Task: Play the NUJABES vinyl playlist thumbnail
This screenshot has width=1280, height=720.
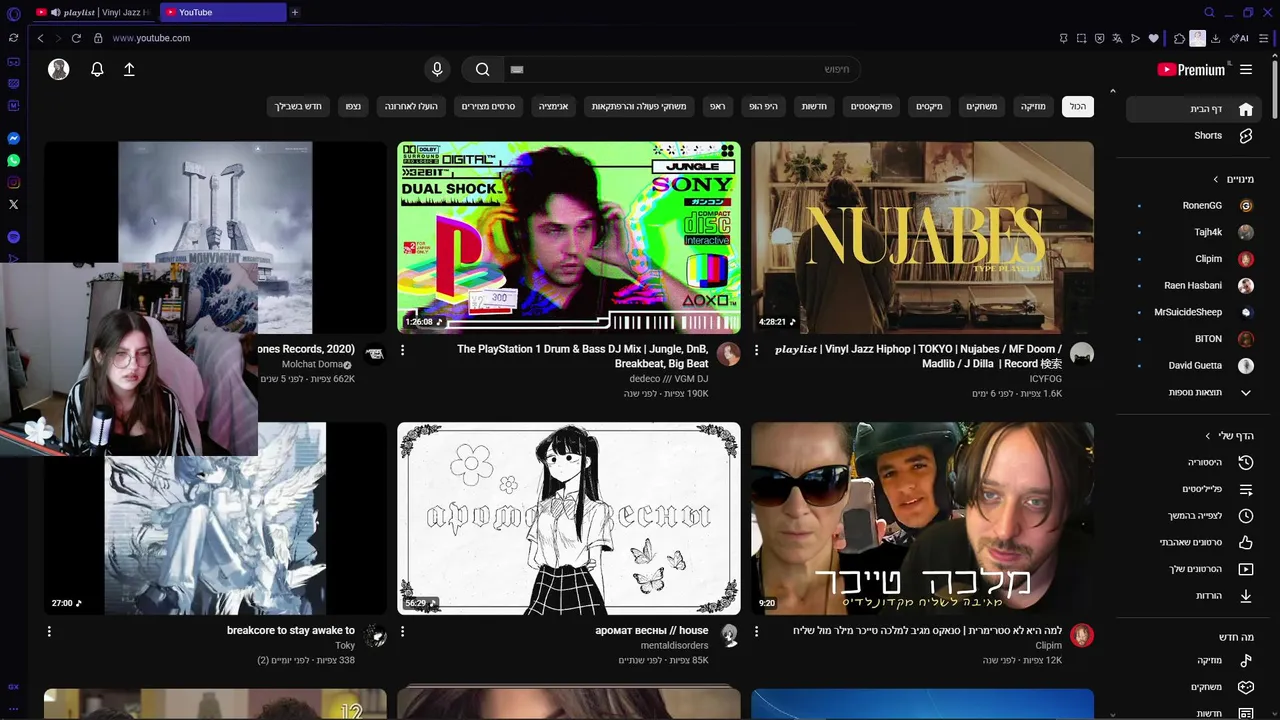Action: (923, 237)
